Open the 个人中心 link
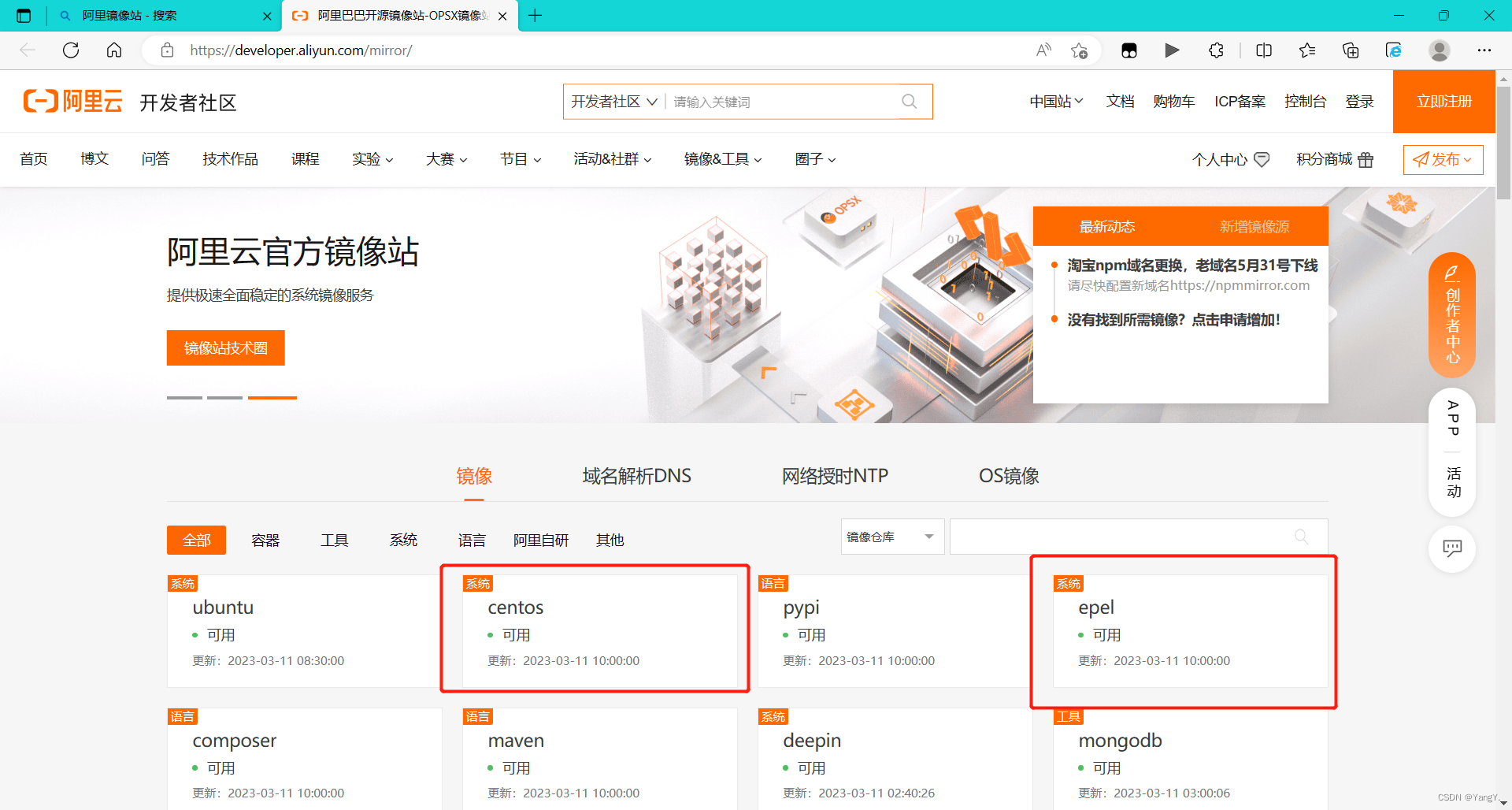Viewport: 1512px width, 810px height. pos(1231,160)
